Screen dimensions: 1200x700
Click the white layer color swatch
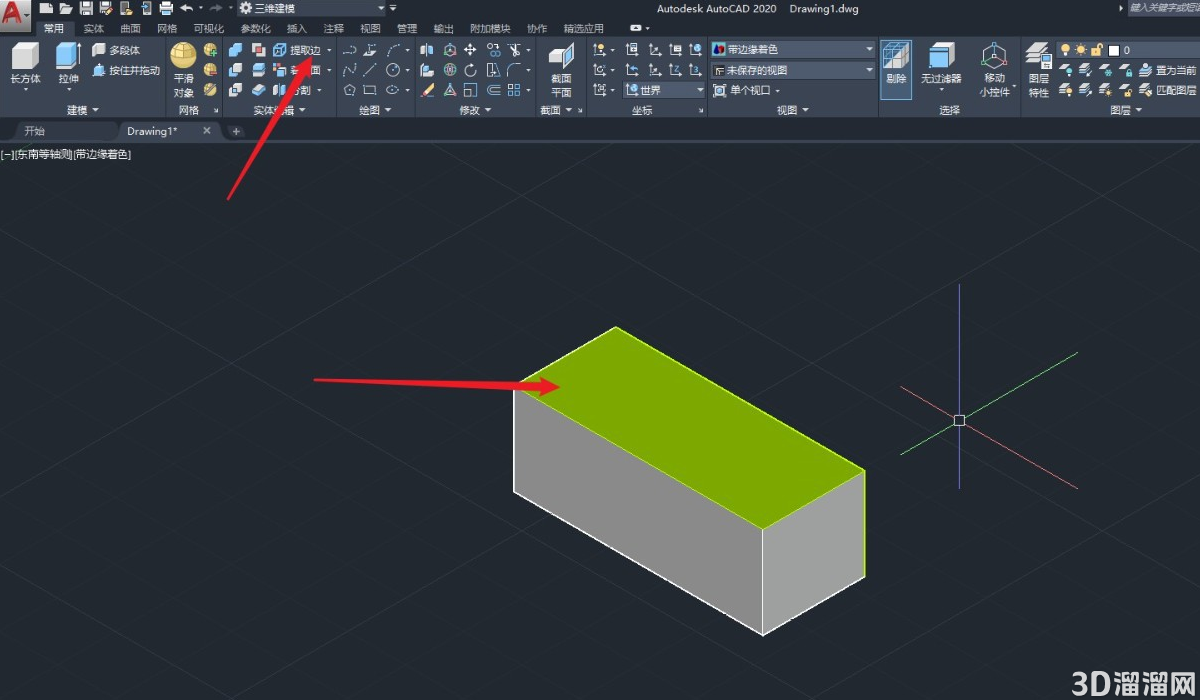1114,50
